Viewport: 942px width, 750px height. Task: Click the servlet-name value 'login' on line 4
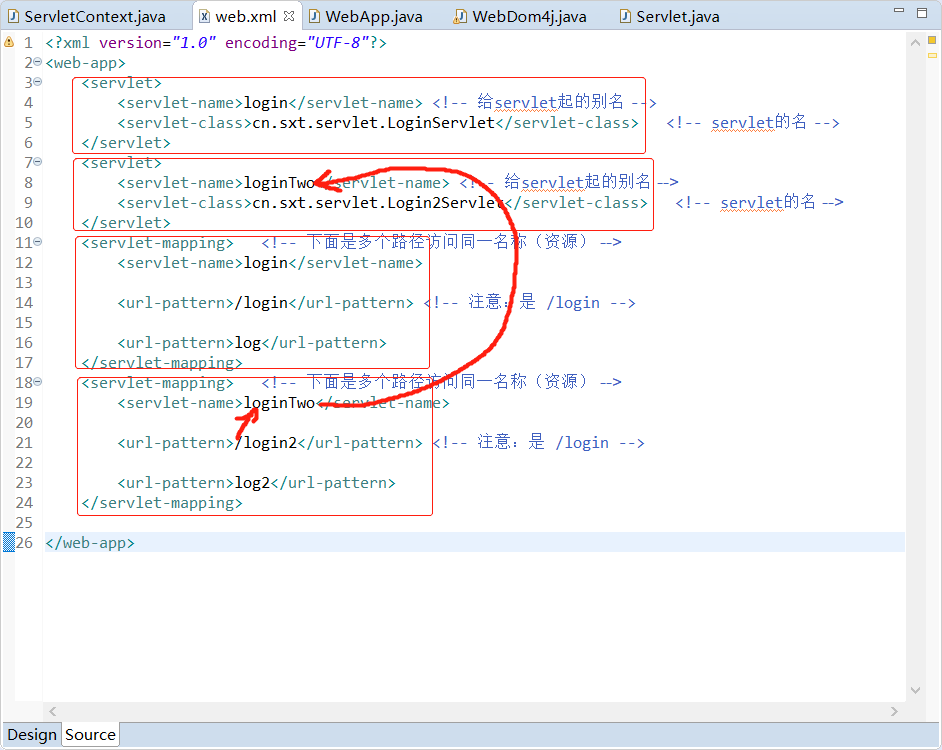click(x=266, y=103)
